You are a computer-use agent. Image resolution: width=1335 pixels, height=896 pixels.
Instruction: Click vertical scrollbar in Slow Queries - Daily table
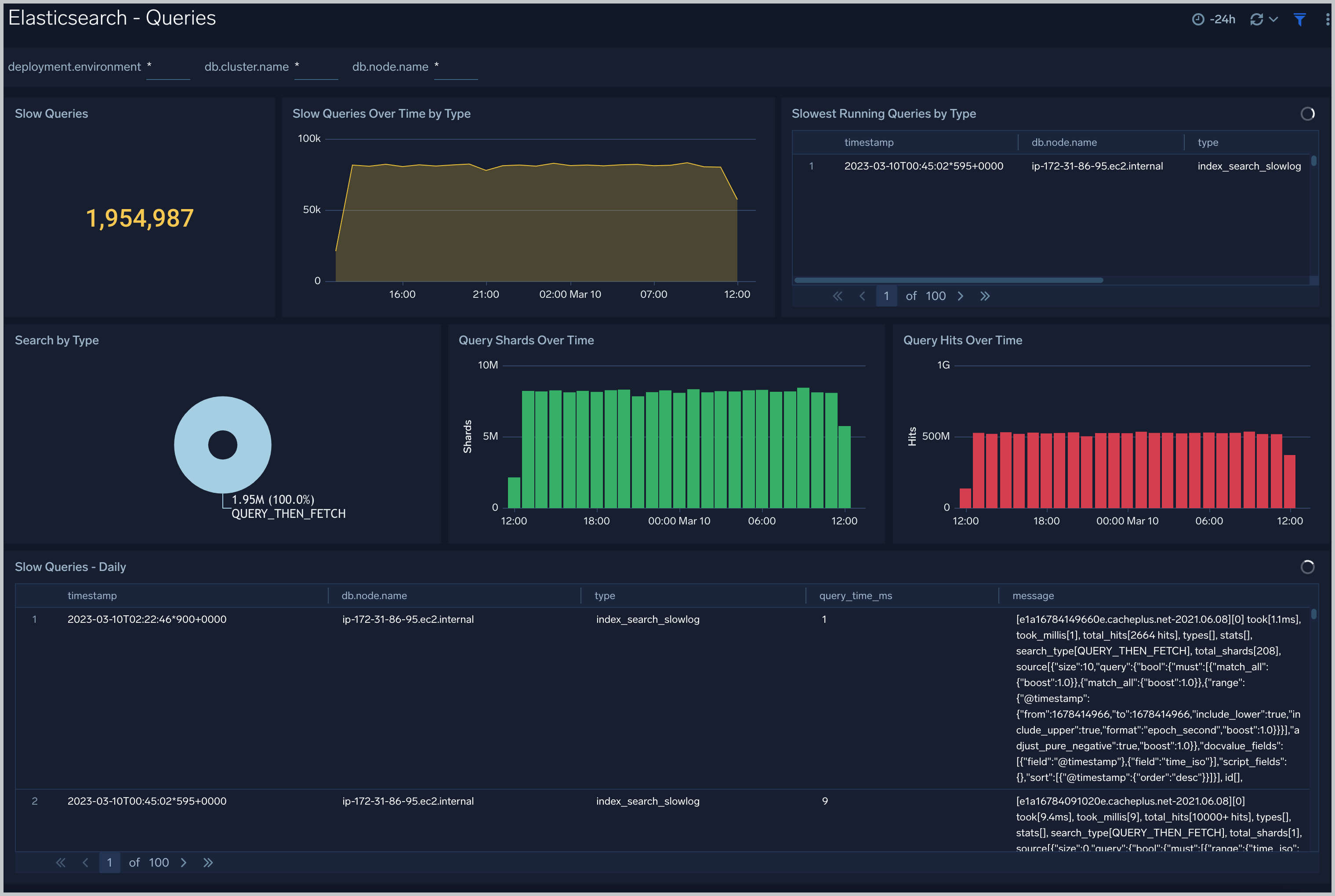tap(1313, 614)
